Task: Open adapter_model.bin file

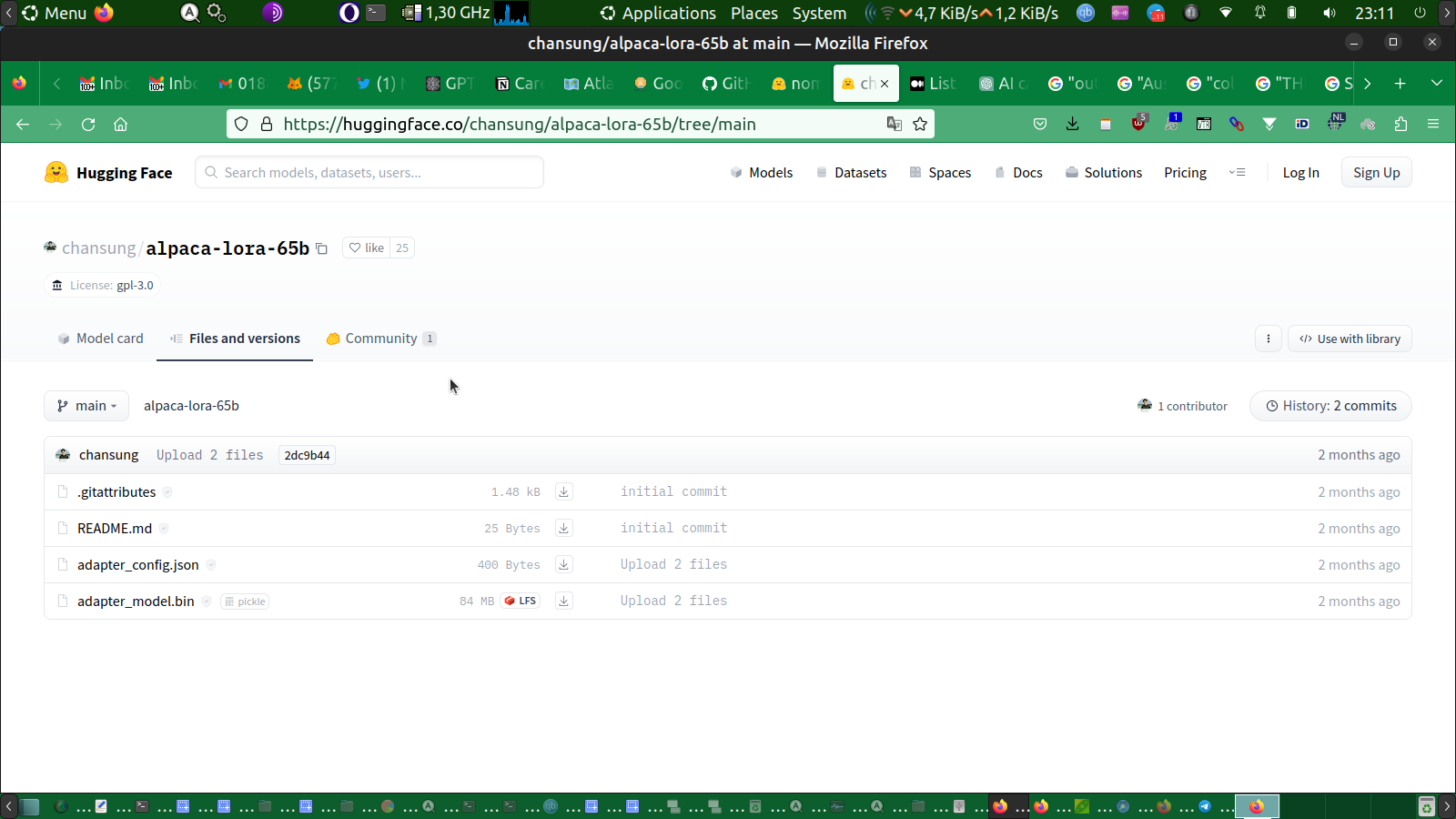Action: (136, 602)
